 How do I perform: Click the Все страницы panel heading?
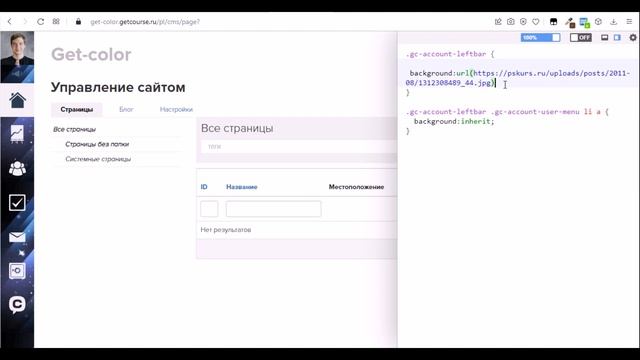pos(237,128)
